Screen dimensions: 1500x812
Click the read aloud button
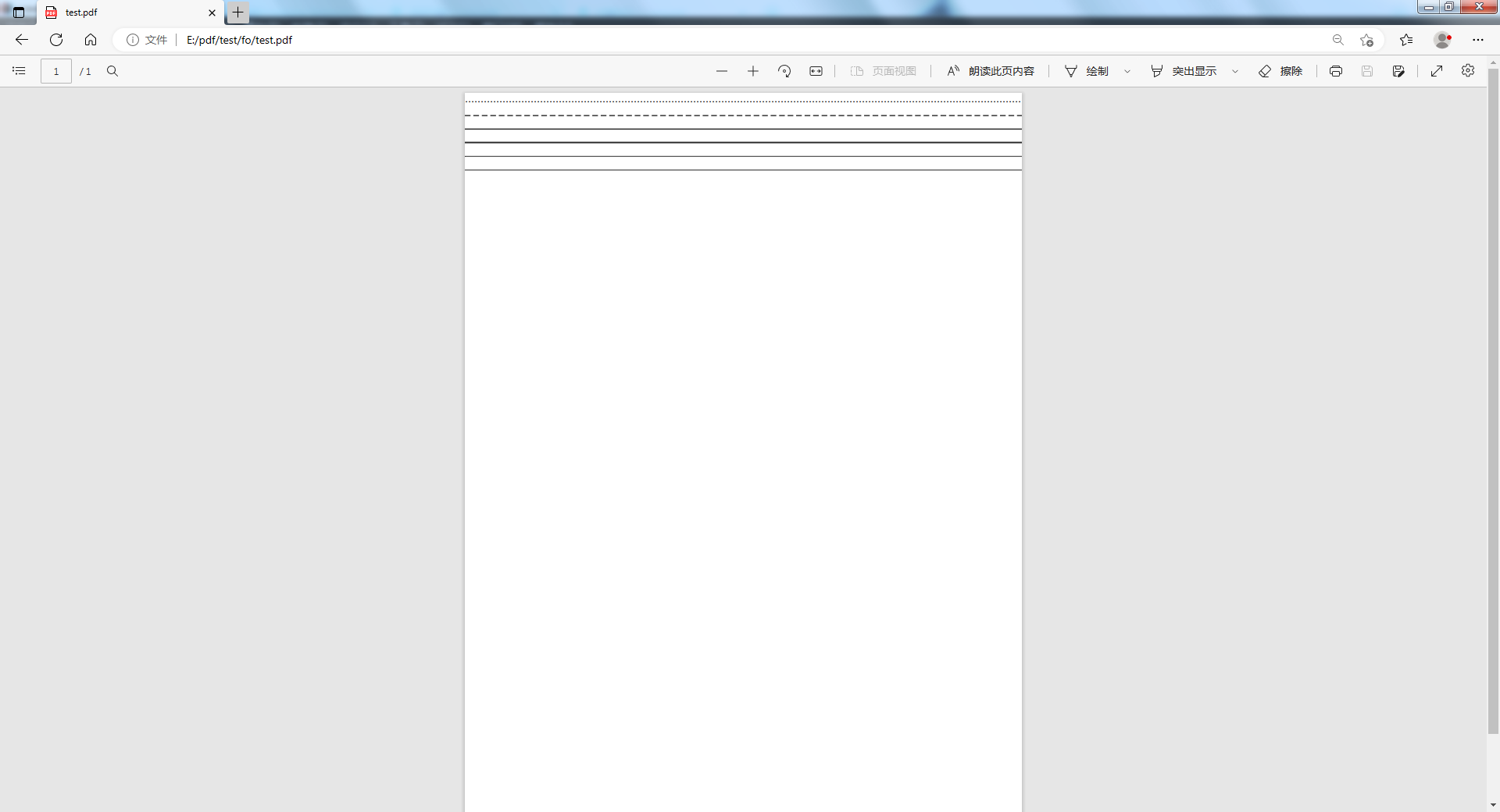[990, 71]
